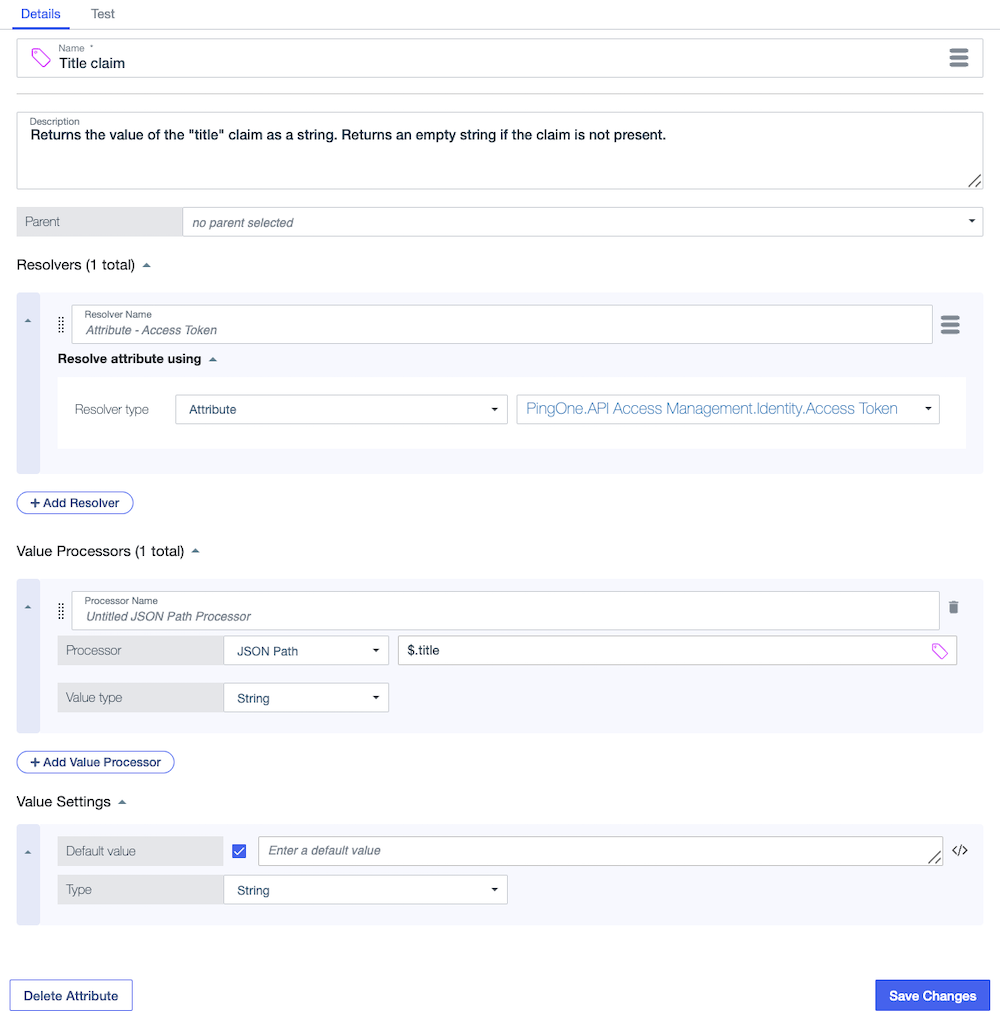Open the hamburger menu next to Name field
The height and width of the screenshot is (1024, 1000).
pos(959,57)
